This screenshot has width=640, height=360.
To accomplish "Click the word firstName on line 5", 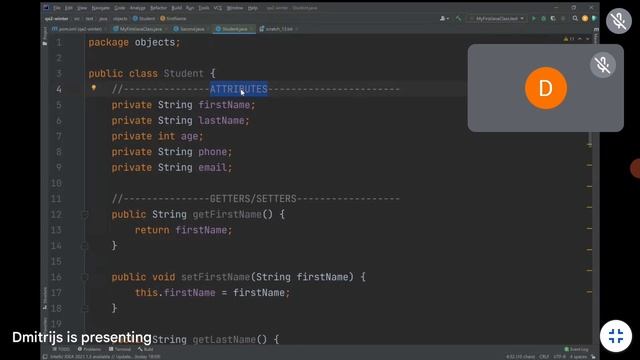I will tap(224, 105).
